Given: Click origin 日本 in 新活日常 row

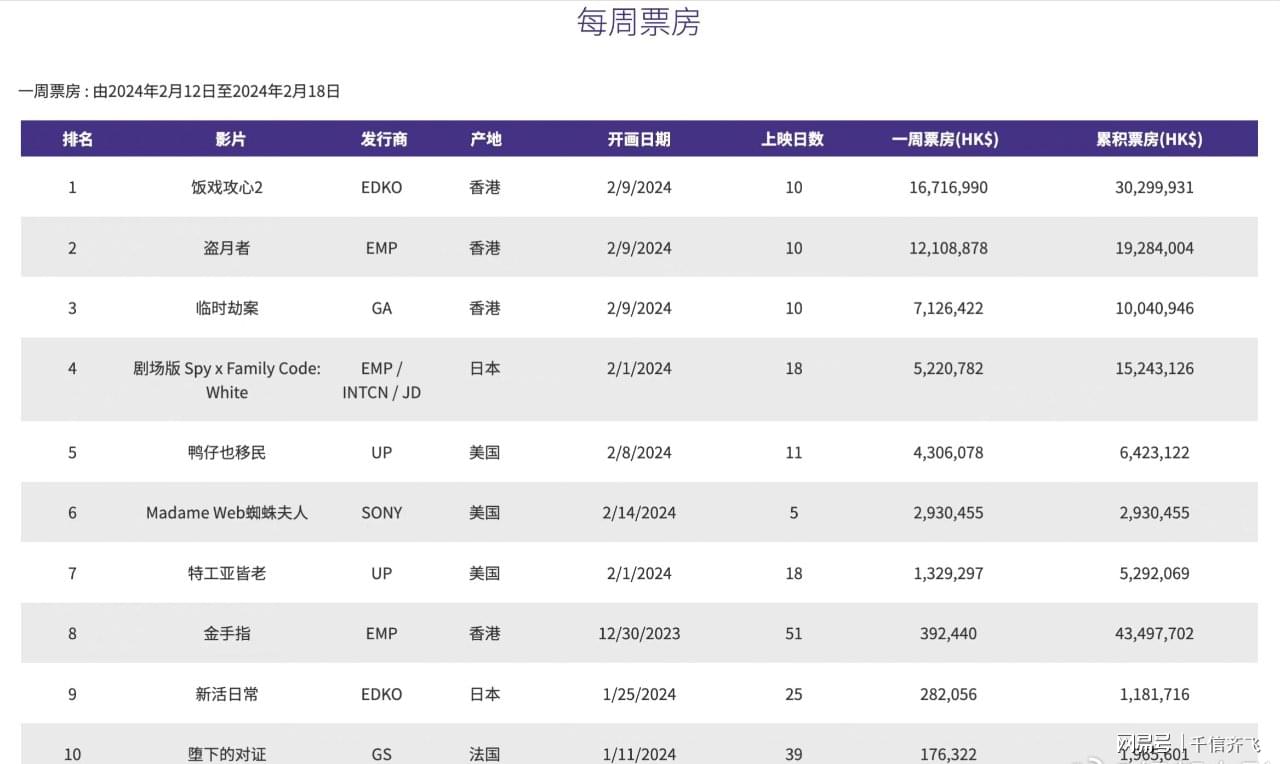Looking at the screenshot, I should (485, 693).
